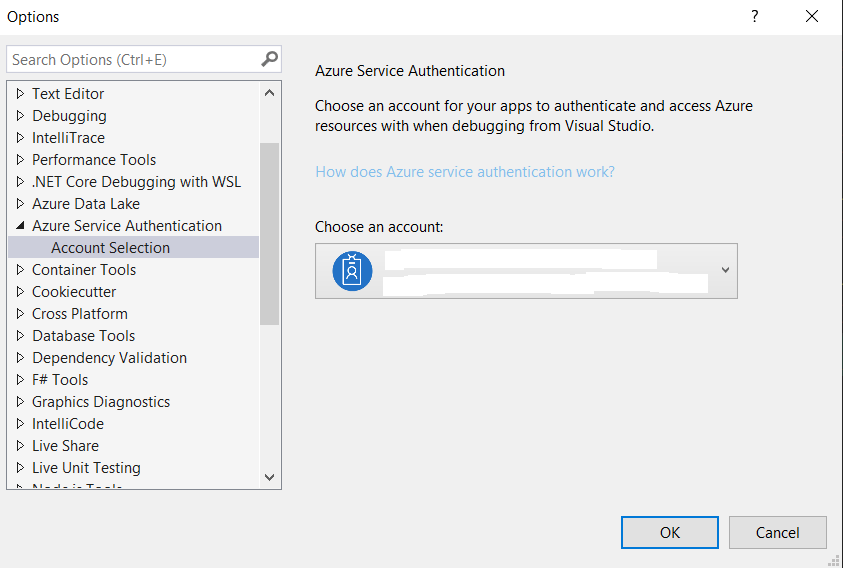The image size is (843, 569).
Task: Expand .NET Core Debugging with WSL
Action: pyautogui.click(x=20, y=182)
